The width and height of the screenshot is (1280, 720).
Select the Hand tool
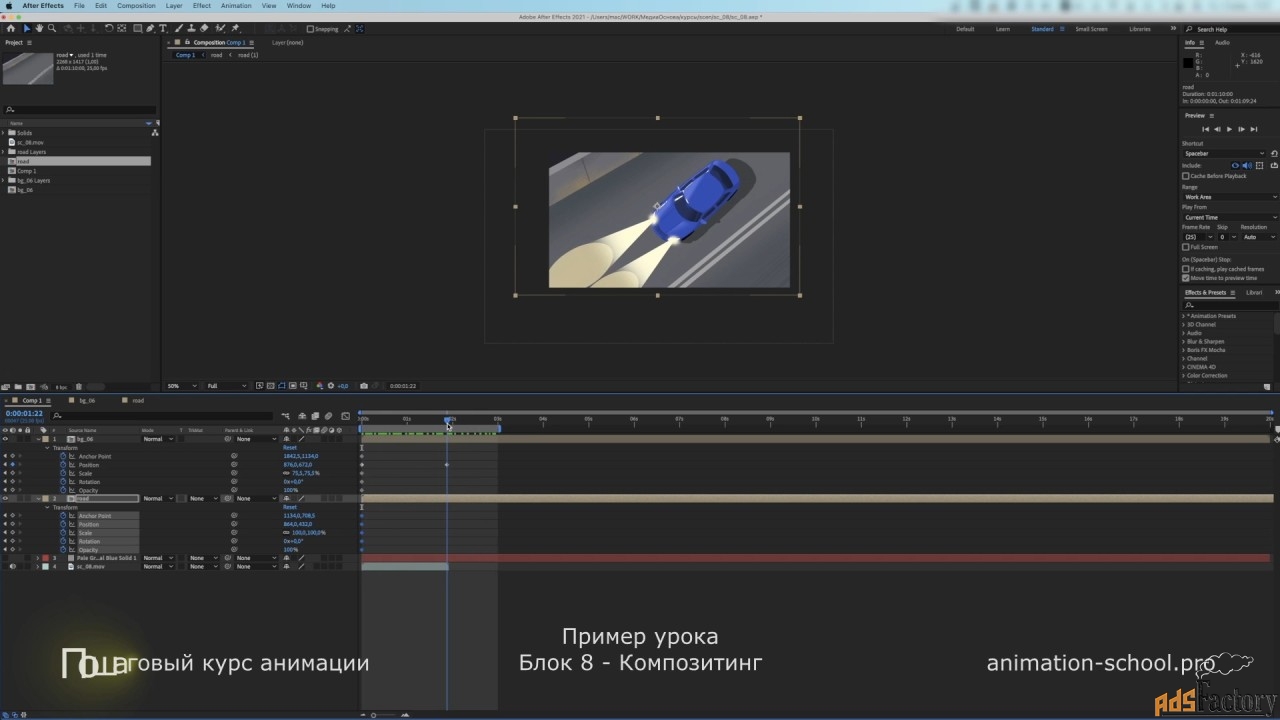point(40,29)
